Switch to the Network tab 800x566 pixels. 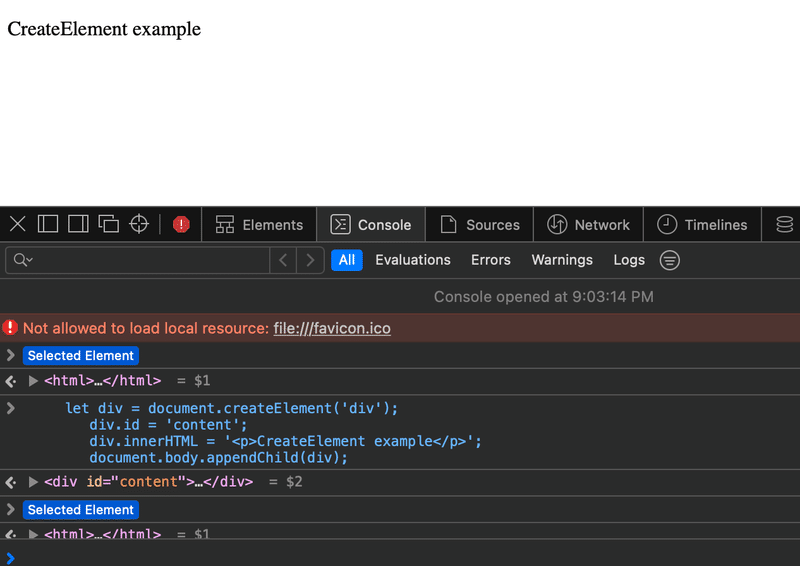pyautogui.click(x=588, y=225)
